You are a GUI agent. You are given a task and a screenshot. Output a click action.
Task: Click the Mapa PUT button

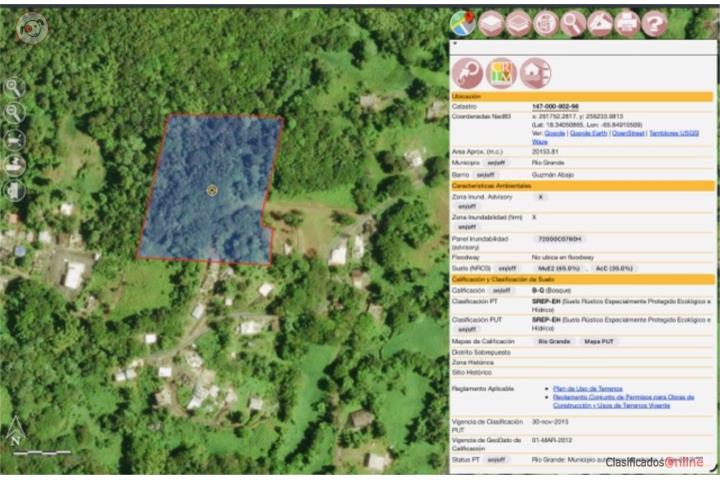(598, 342)
